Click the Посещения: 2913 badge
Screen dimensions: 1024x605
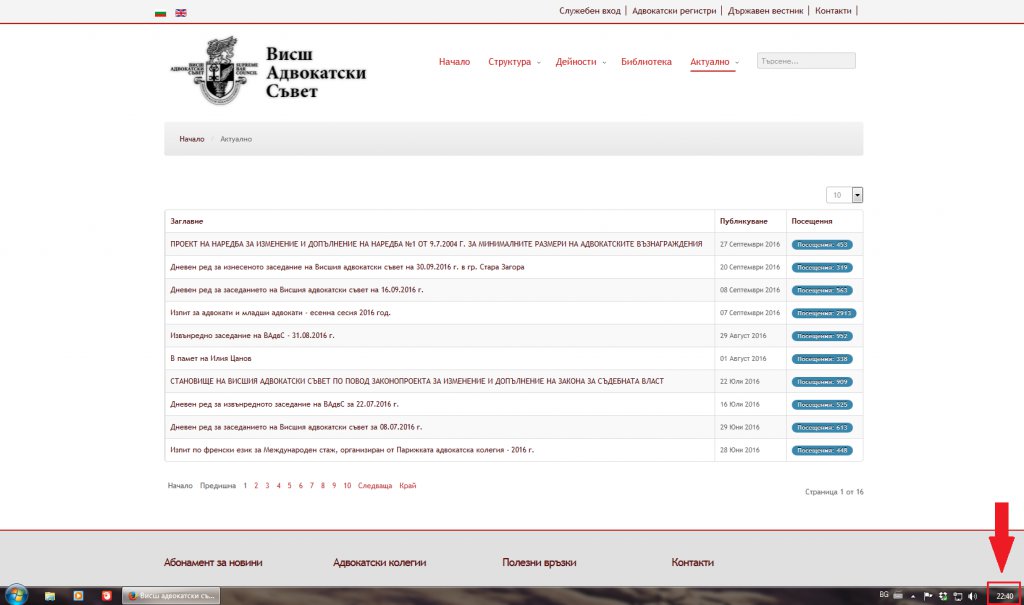point(824,314)
